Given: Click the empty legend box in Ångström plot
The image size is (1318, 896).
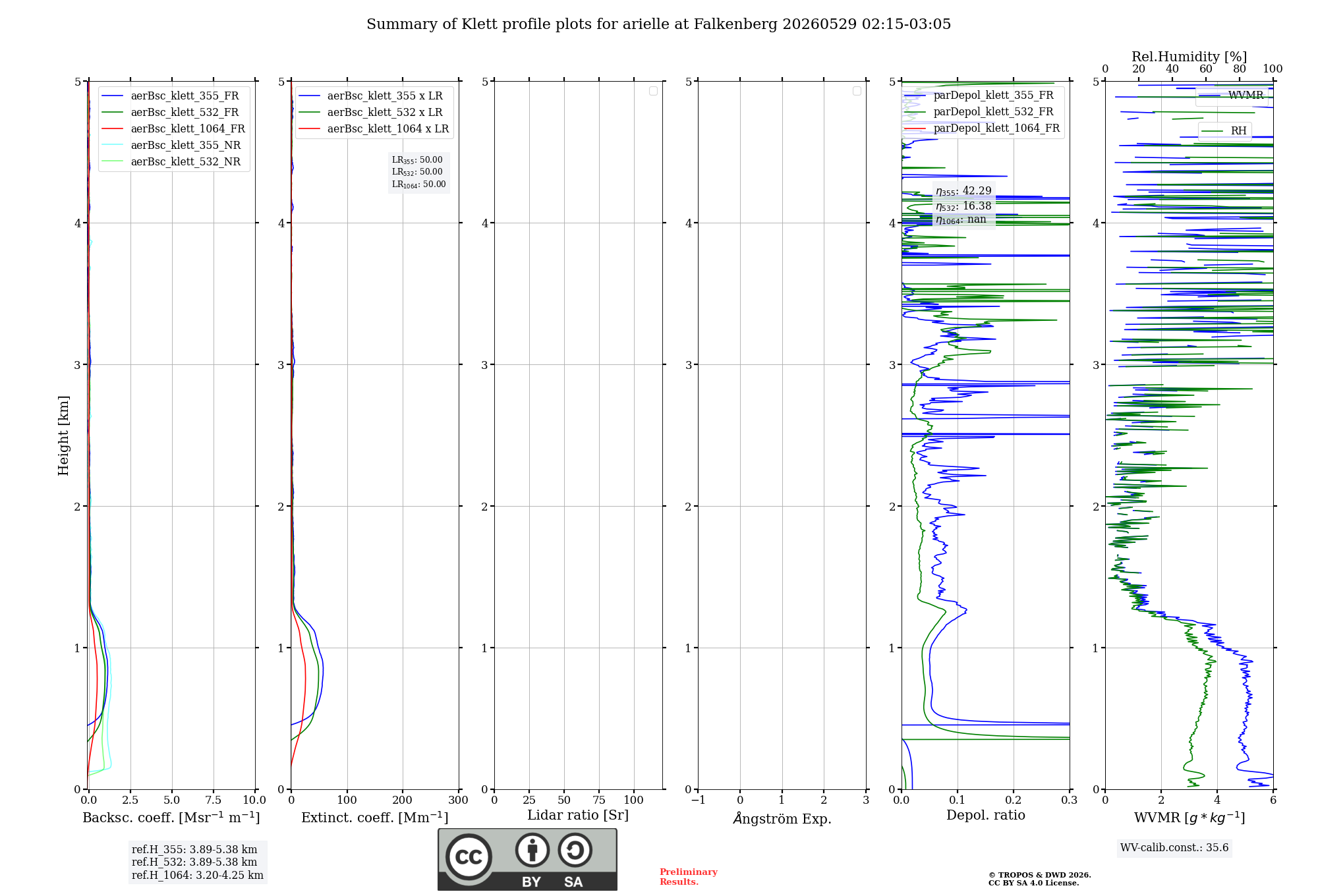Looking at the screenshot, I should pyautogui.click(x=857, y=91).
